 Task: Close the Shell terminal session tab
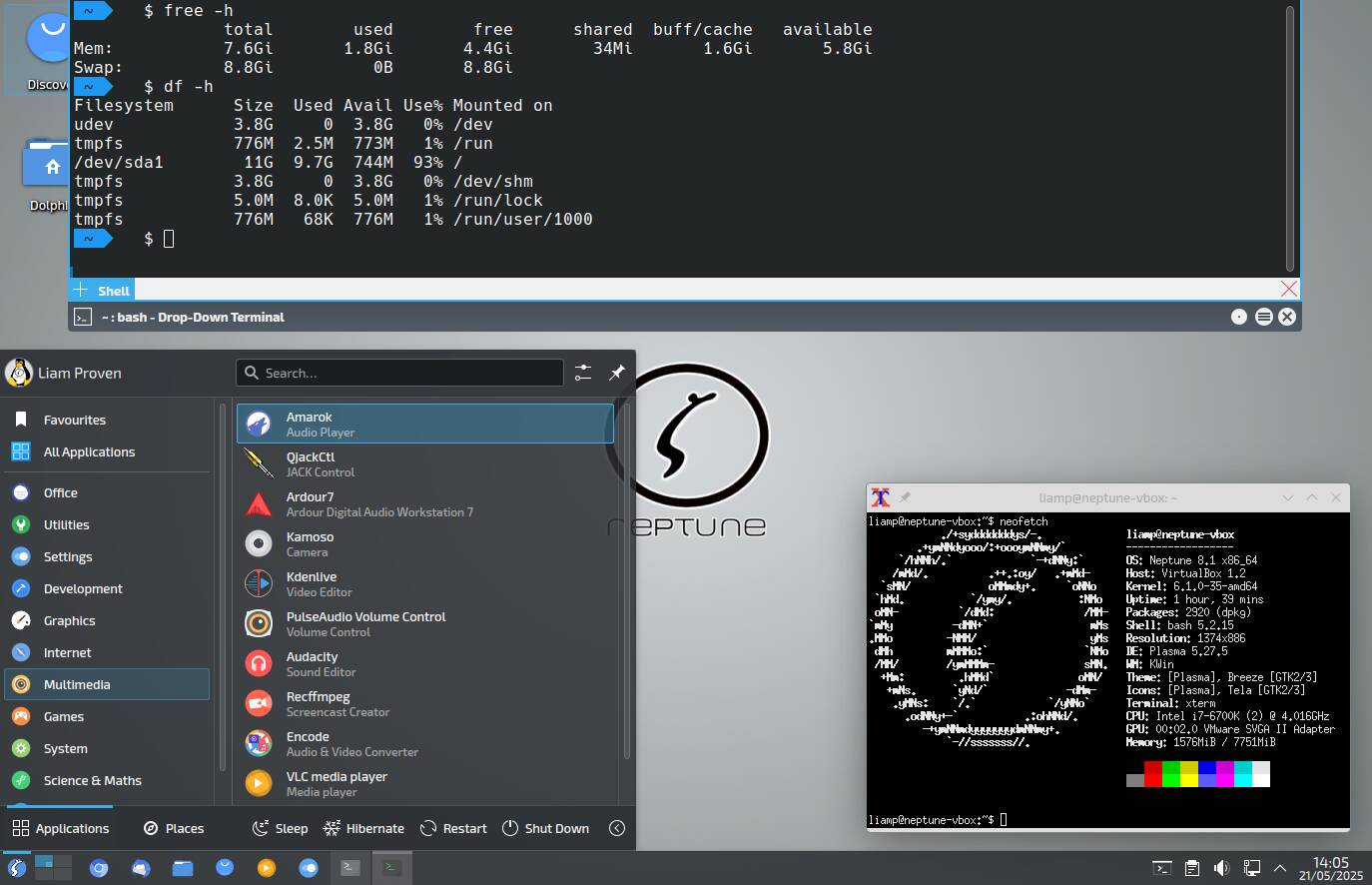pyautogui.click(x=1288, y=289)
